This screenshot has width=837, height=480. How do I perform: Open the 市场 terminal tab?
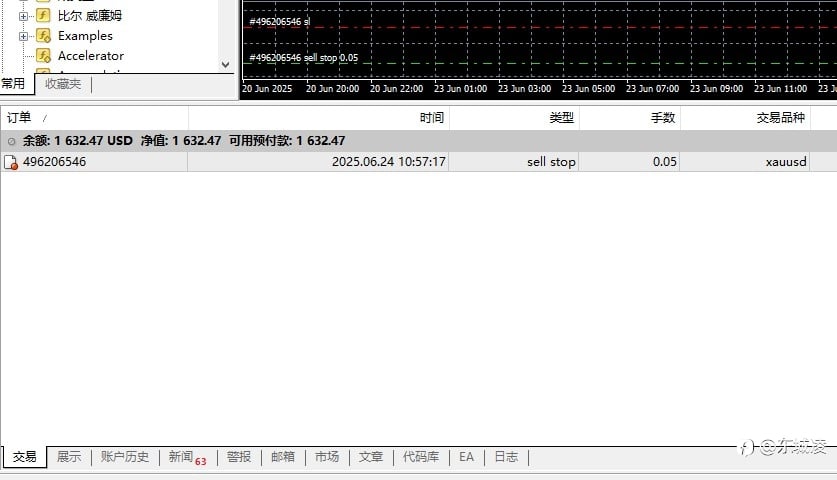[327, 457]
